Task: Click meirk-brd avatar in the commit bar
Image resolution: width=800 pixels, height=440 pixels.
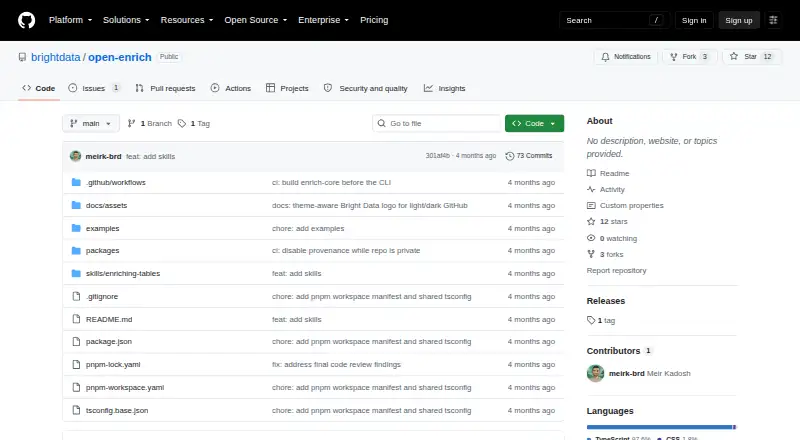Action: [x=76, y=156]
